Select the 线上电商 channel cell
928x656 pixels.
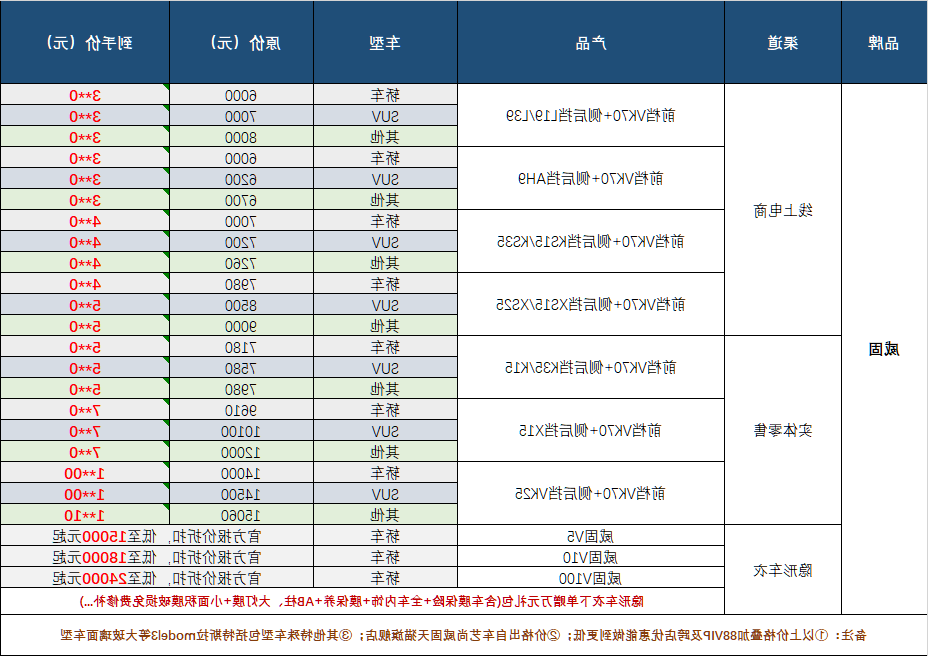point(783,210)
